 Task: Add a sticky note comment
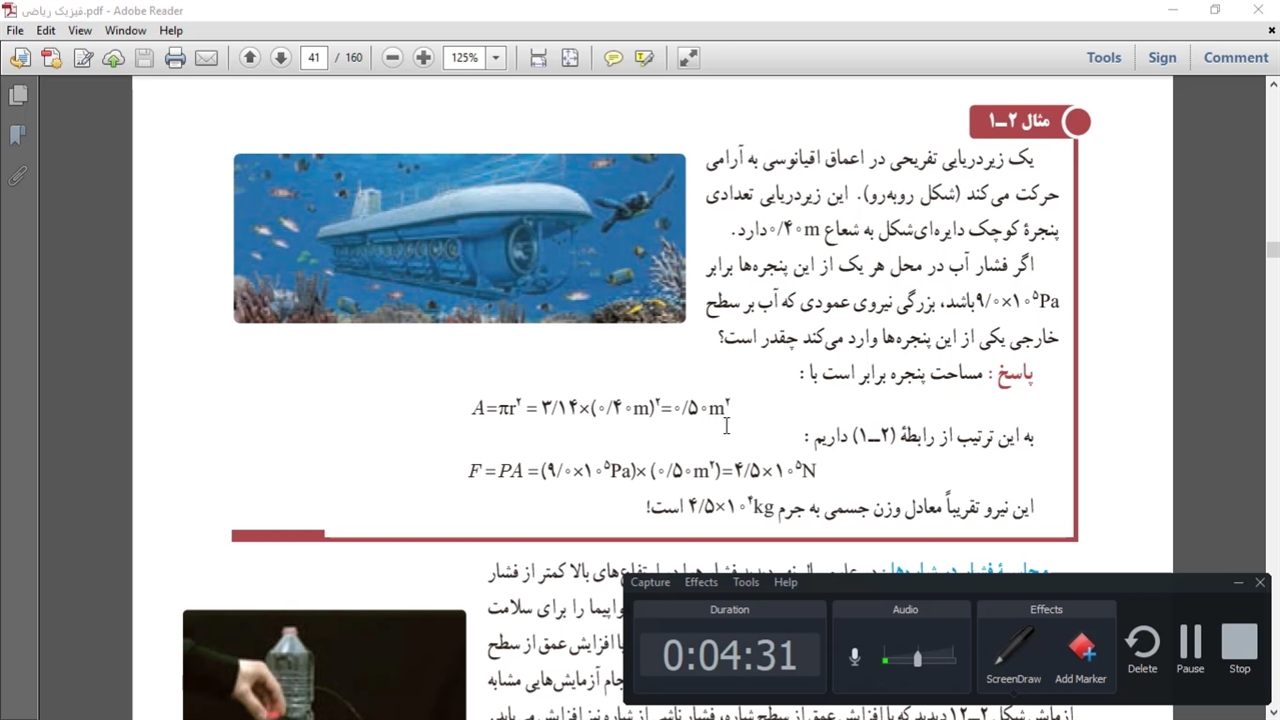613,58
